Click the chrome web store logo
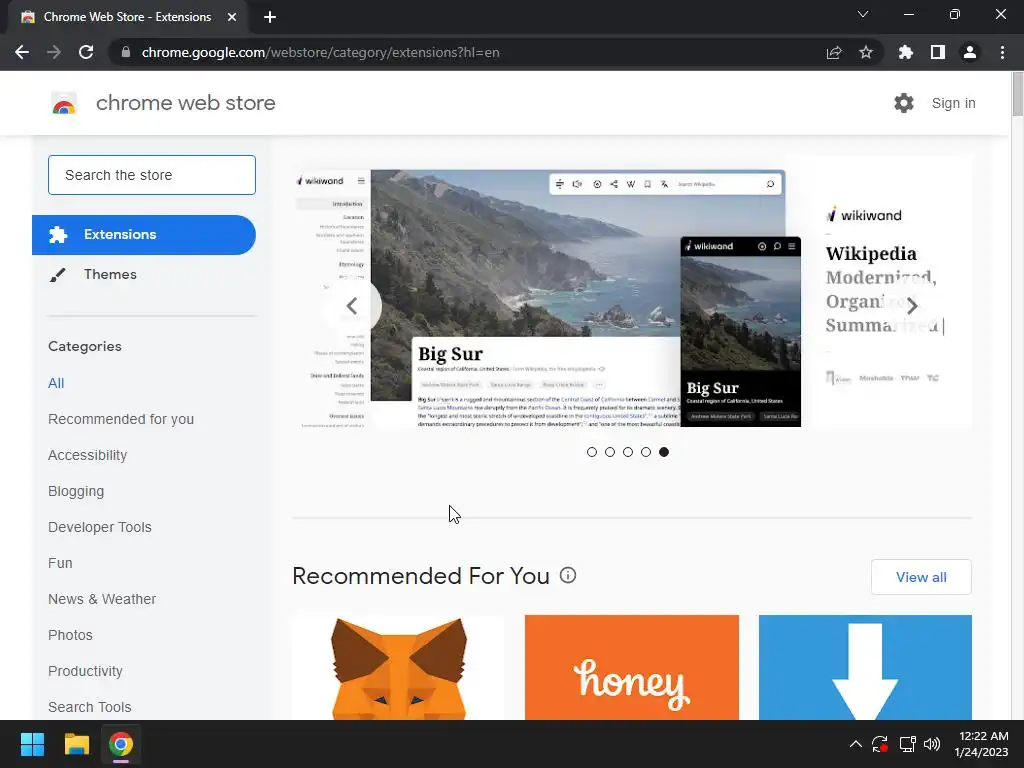 pyautogui.click(x=64, y=103)
